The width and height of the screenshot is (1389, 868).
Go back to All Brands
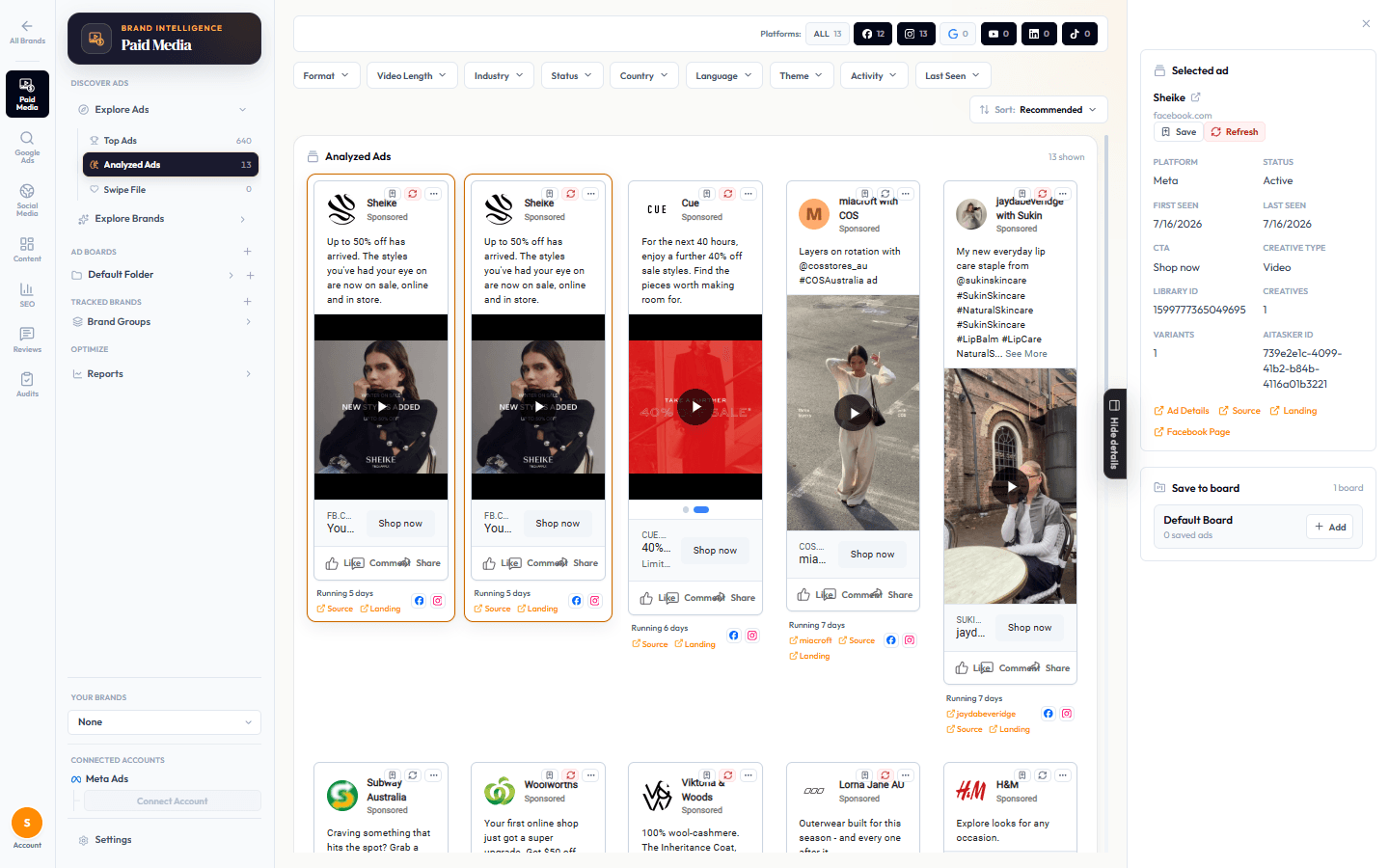(27, 32)
